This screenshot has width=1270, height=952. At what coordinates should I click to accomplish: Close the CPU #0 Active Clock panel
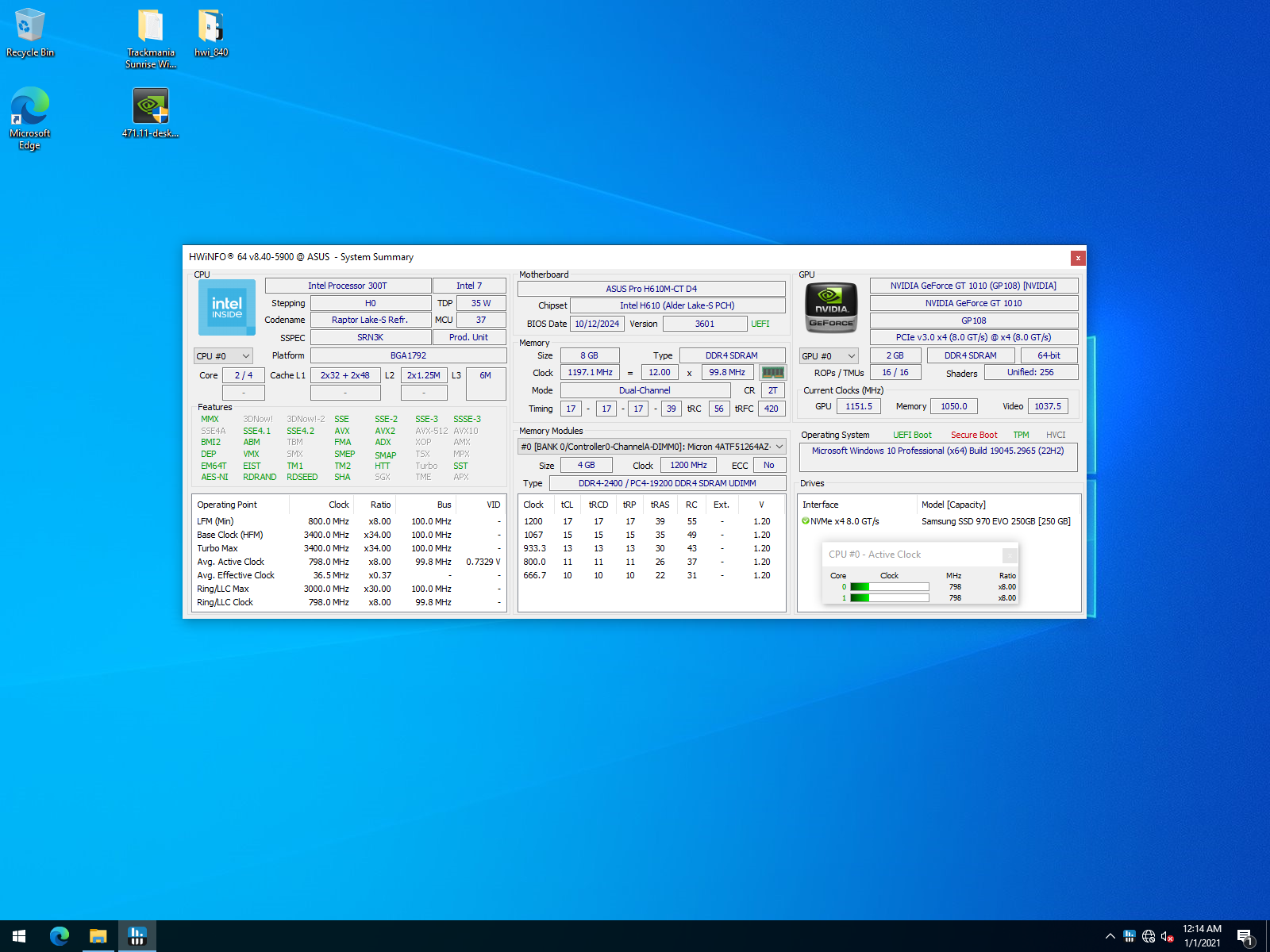[1009, 555]
